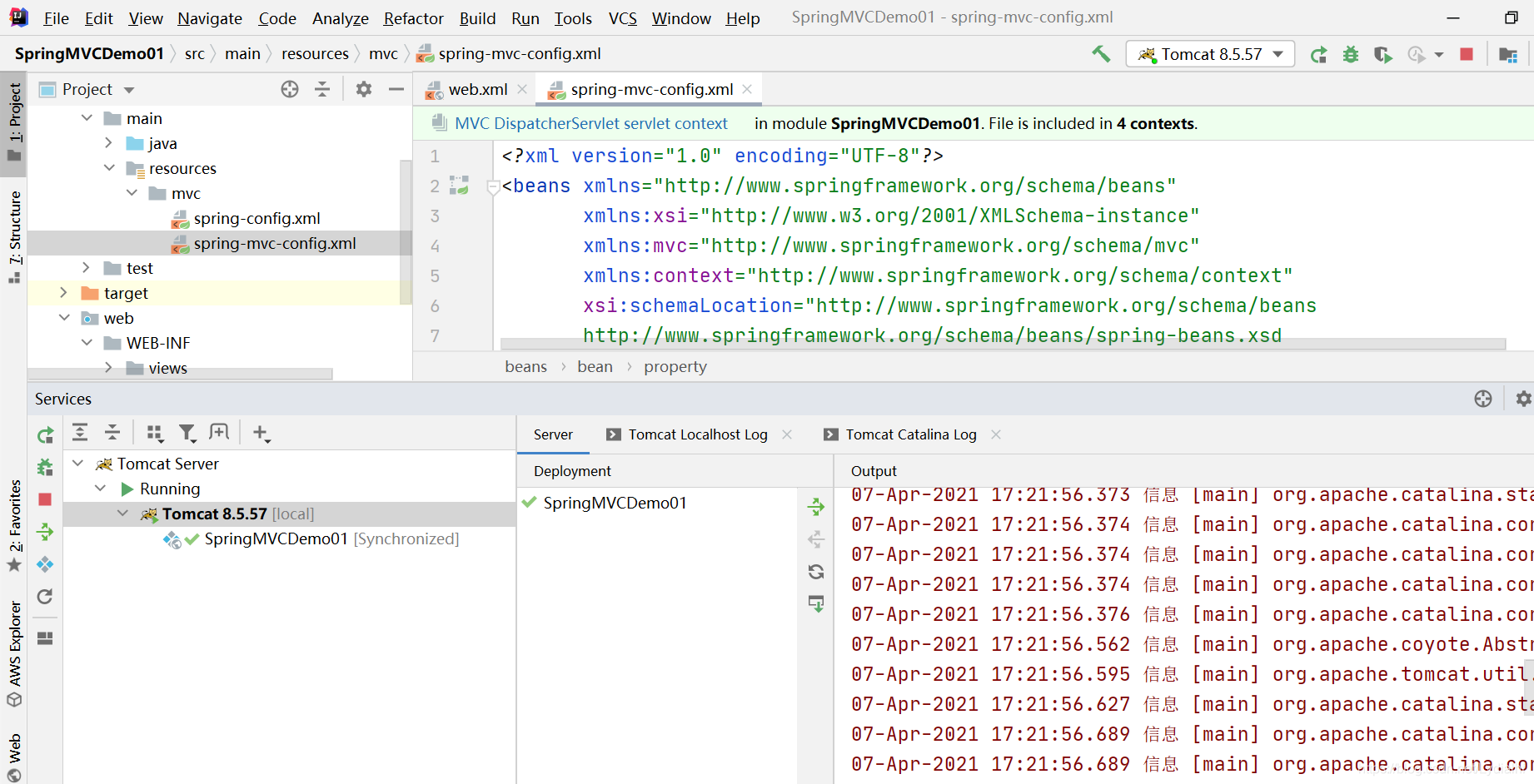Collapse the main folder
Image resolution: width=1534 pixels, height=784 pixels.
click(x=87, y=118)
